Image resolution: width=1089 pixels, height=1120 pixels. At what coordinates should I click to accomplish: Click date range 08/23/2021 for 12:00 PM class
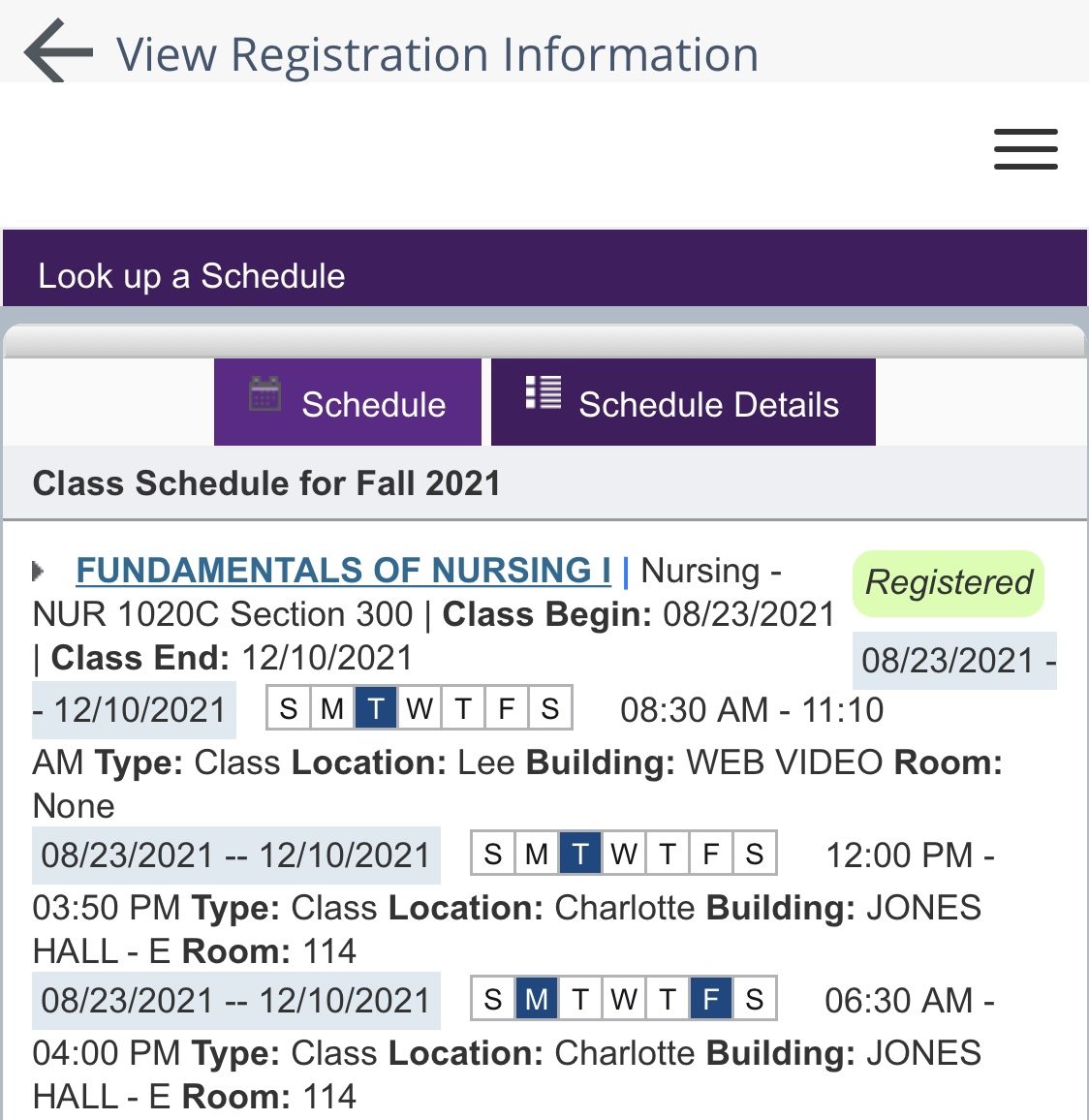[235, 855]
